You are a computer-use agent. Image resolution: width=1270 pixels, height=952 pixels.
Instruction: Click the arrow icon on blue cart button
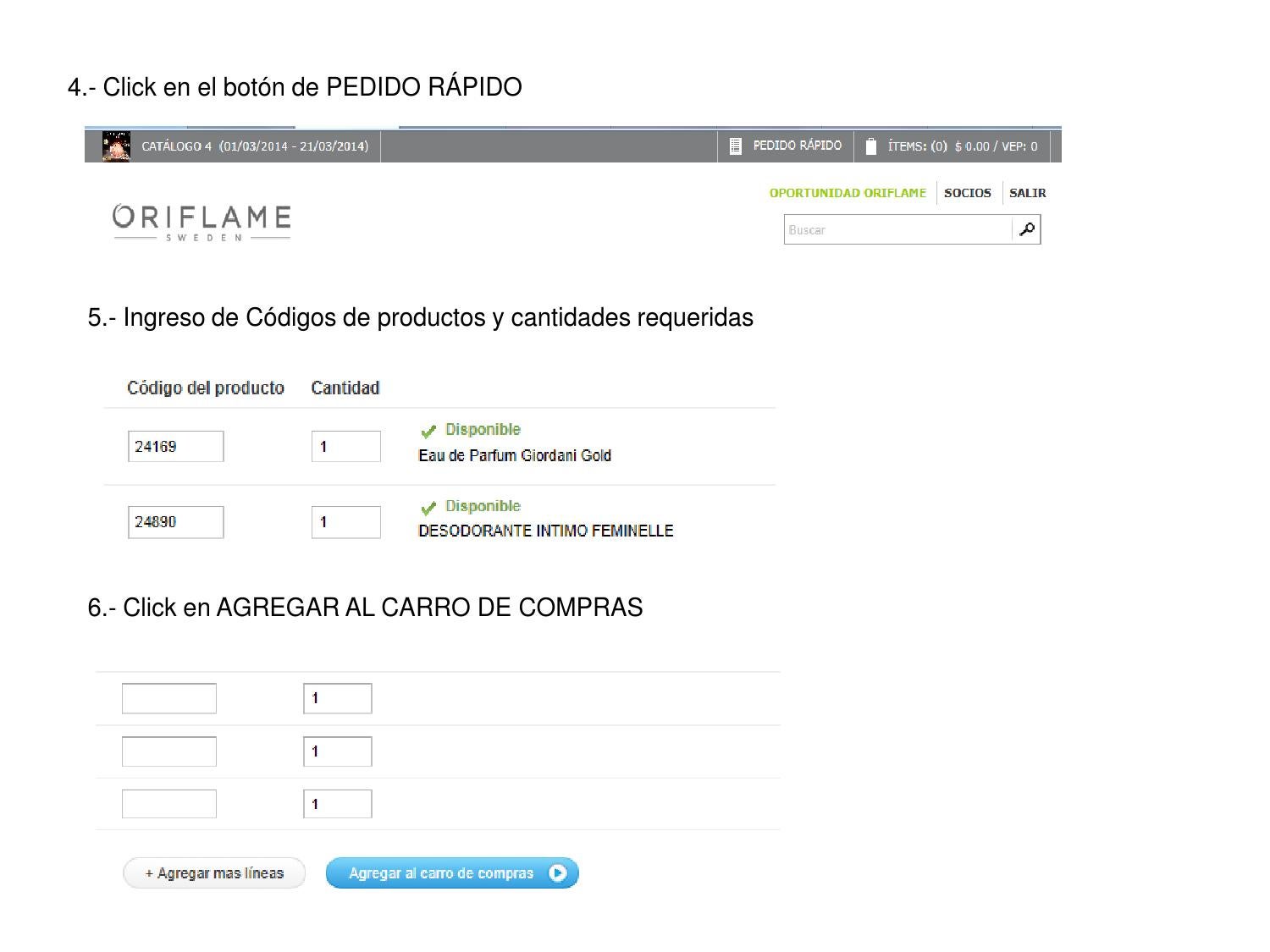pyautogui.click(x=557, y=873)
